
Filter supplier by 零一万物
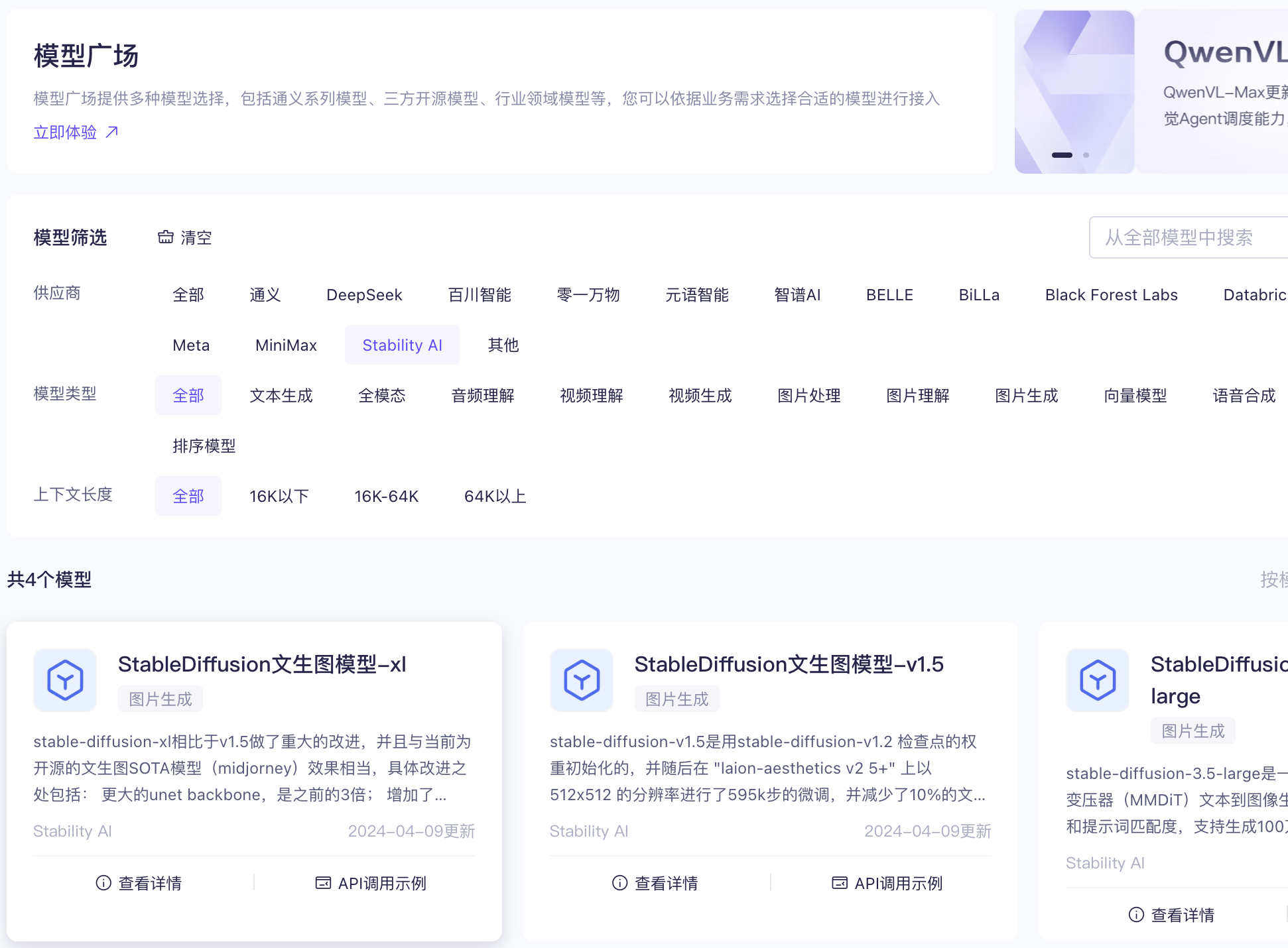pyautogui.click(x=588, y=295)
